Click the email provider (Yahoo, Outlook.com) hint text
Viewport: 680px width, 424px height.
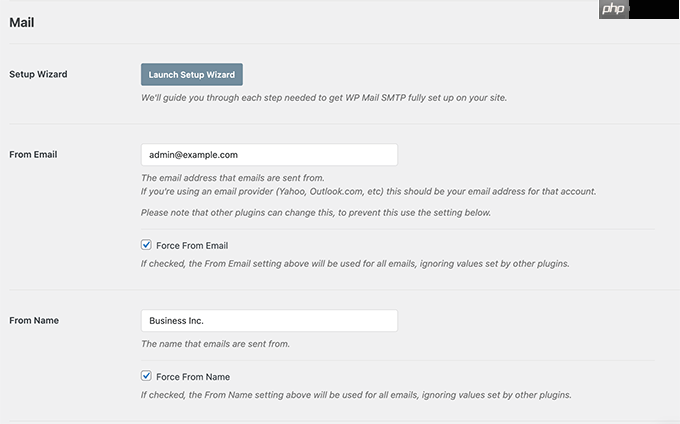point(368,192)
